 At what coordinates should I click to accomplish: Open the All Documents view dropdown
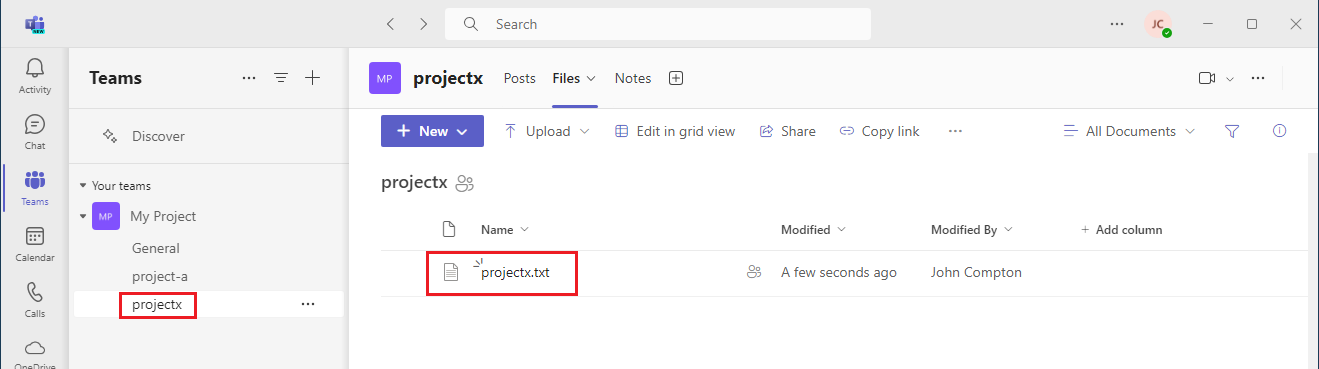pos(1129,131)
